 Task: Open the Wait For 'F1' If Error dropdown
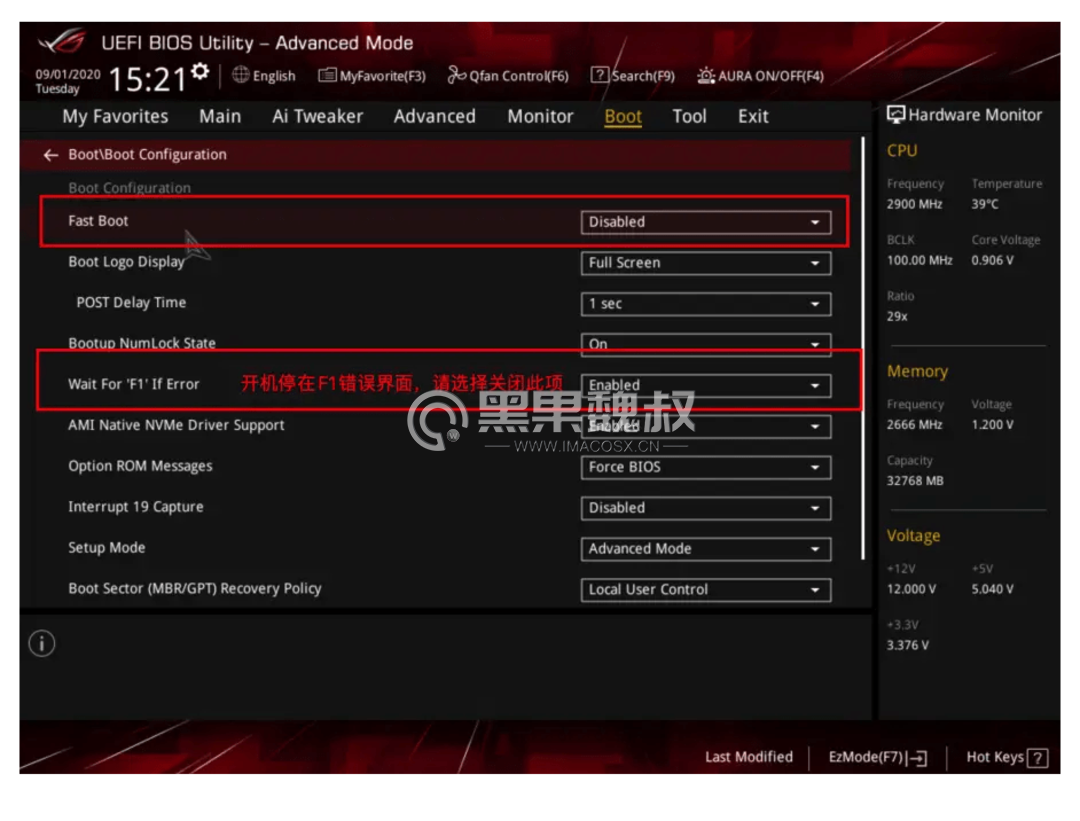(706, 385)
